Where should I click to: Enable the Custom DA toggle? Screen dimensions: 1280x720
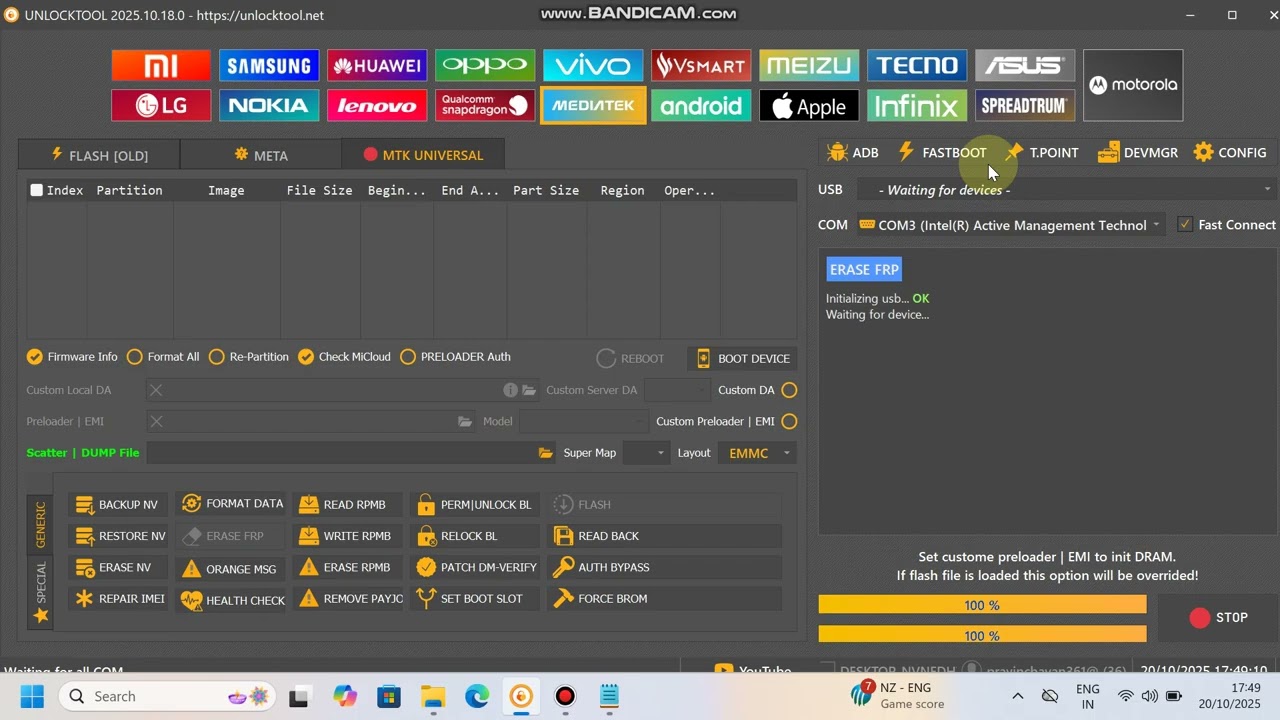[x=789, y=390]
